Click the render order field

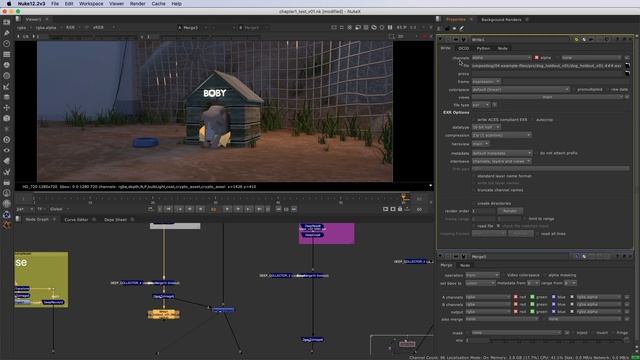(484, 211)
